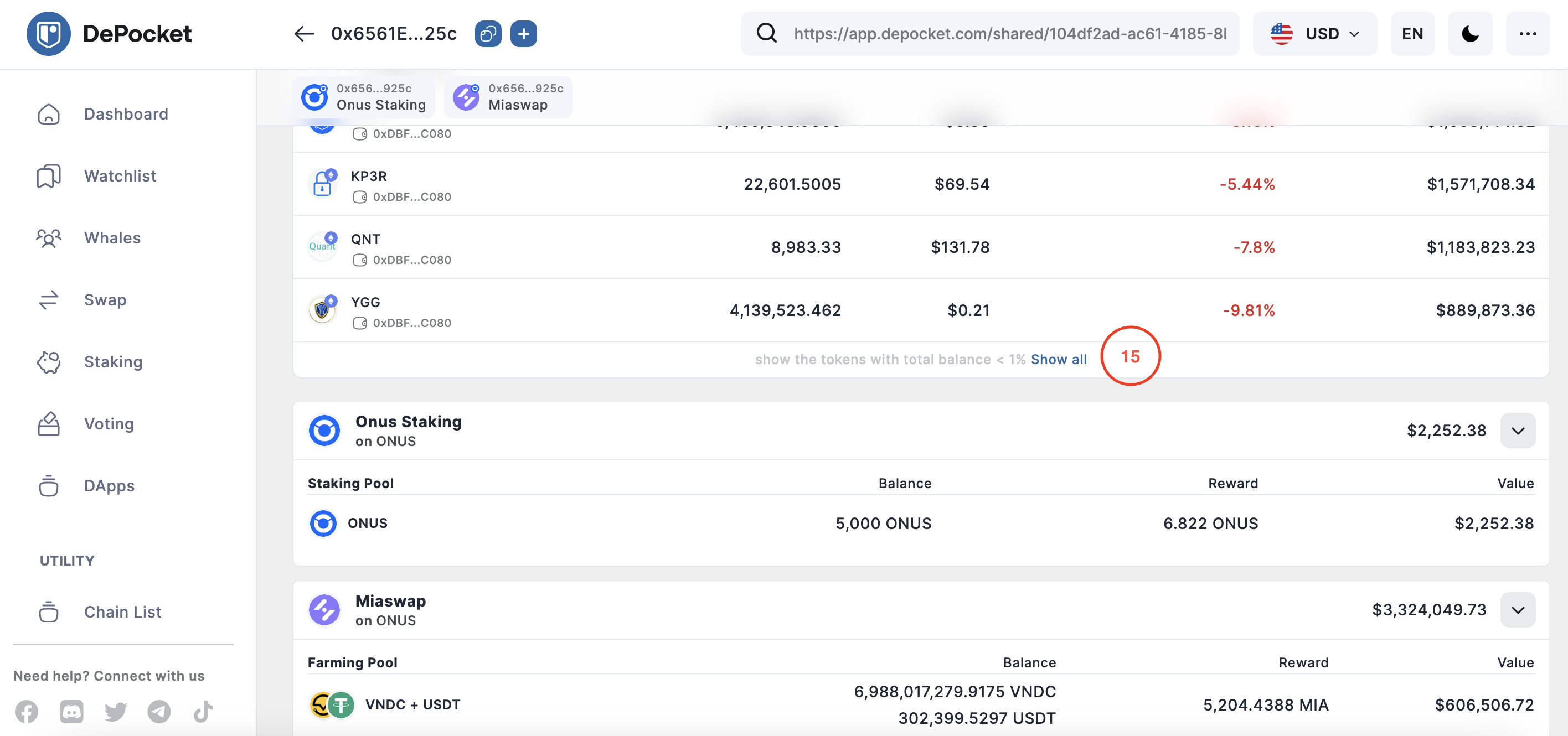The width and height of the screenshot is (1568, 736).
Task: Select the Miaswap protocol chip
Action: point(508,97)
